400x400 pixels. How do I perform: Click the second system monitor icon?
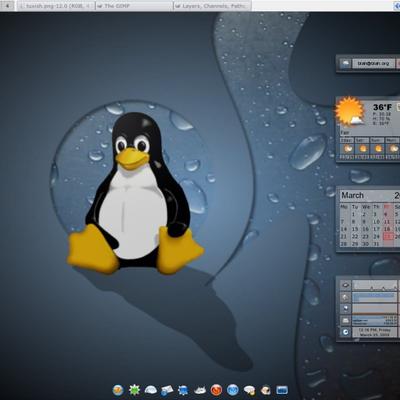(x=346, y=297)
